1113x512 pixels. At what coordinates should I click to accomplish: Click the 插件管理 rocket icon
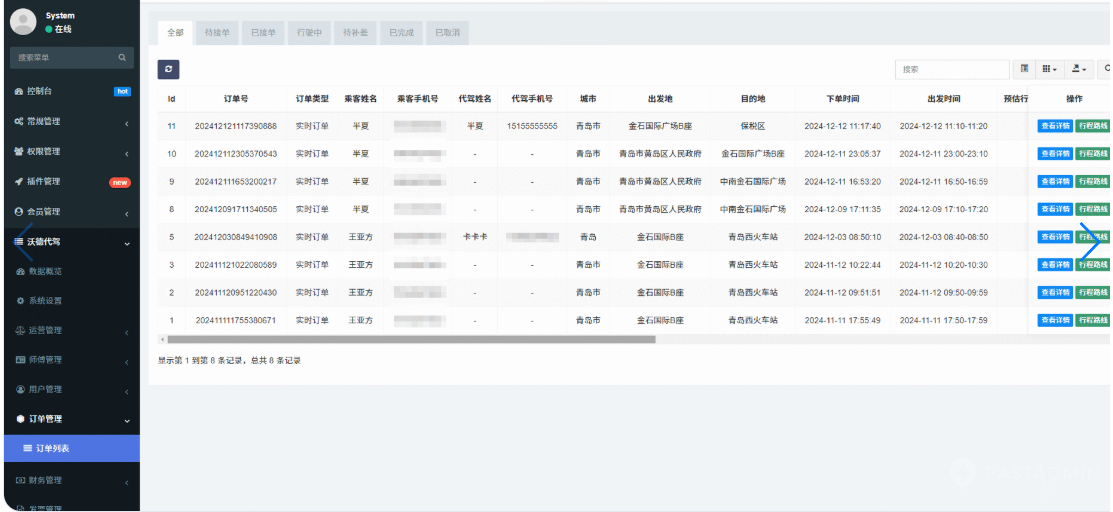tap(19, 181)
